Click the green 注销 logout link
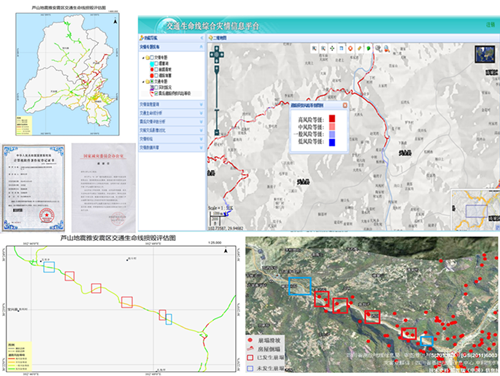This screenshot has width=500, height=376. (x=490, y=25)
